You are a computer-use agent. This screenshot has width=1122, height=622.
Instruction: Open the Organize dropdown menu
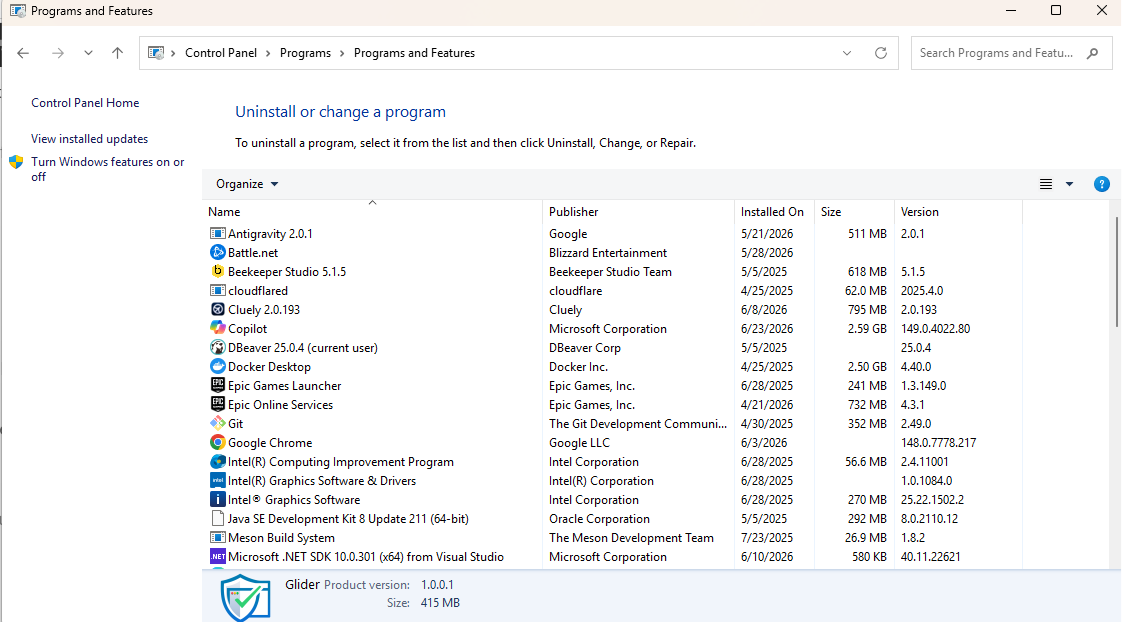coord(247,184)
